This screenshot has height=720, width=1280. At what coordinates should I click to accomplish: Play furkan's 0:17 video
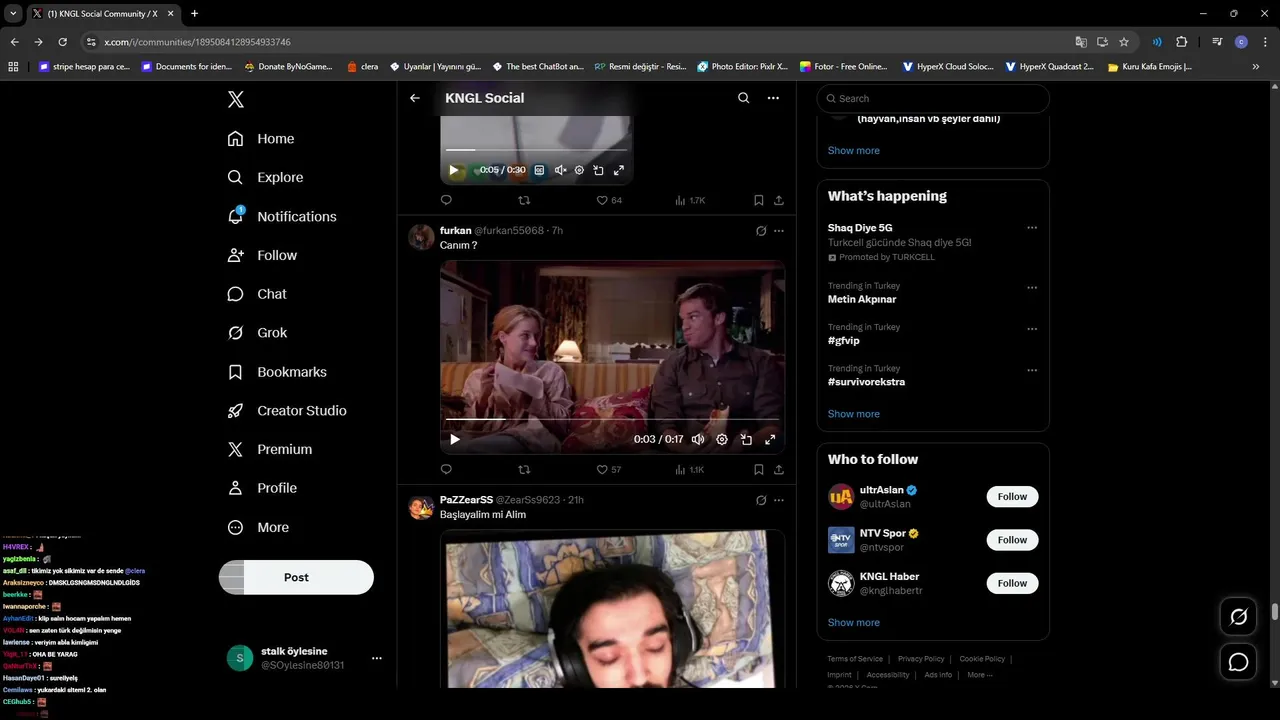455,439
